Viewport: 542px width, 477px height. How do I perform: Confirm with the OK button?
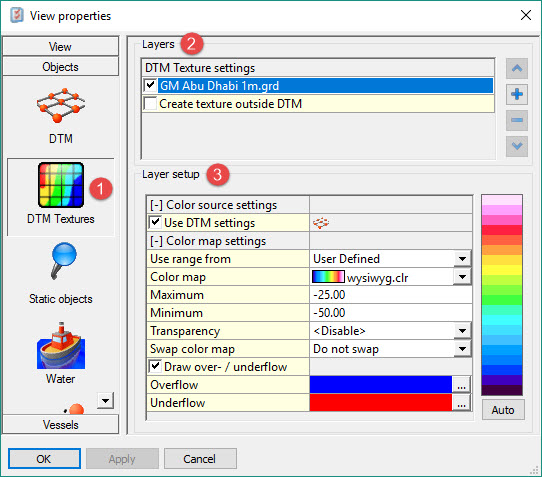tap(44, 459)
